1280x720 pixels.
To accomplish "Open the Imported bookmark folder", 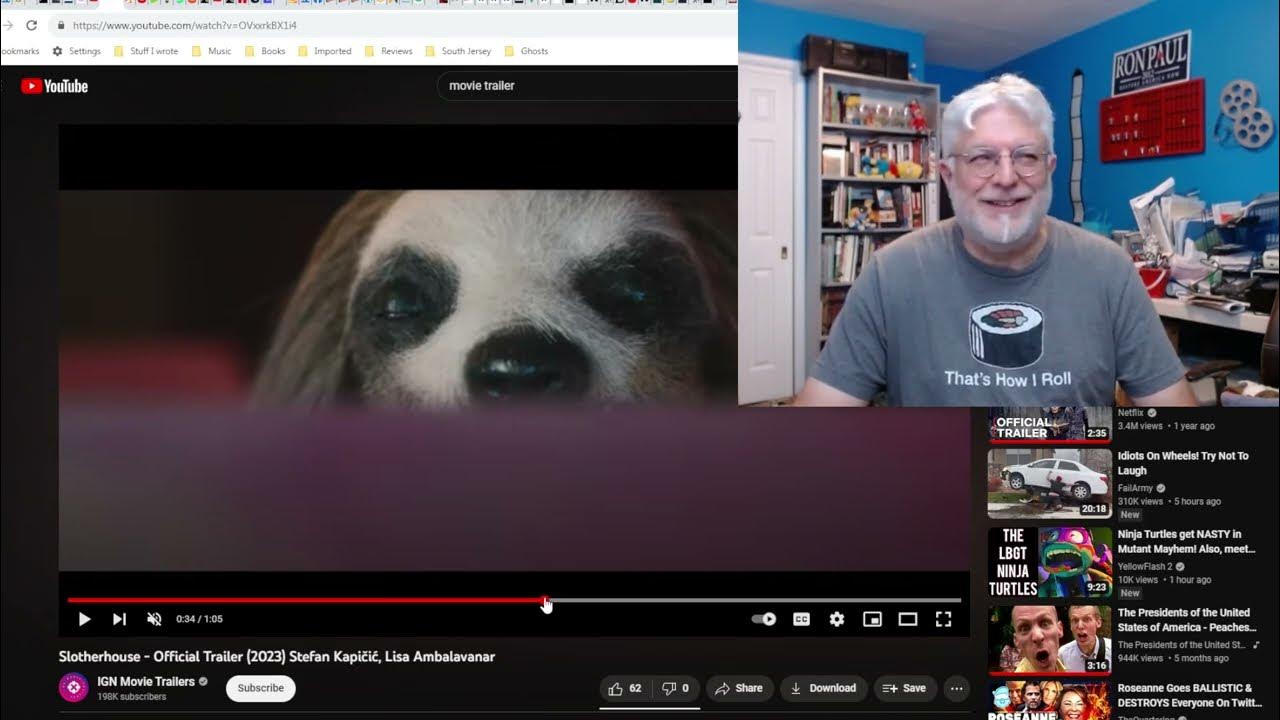I will tap(324, 51).
